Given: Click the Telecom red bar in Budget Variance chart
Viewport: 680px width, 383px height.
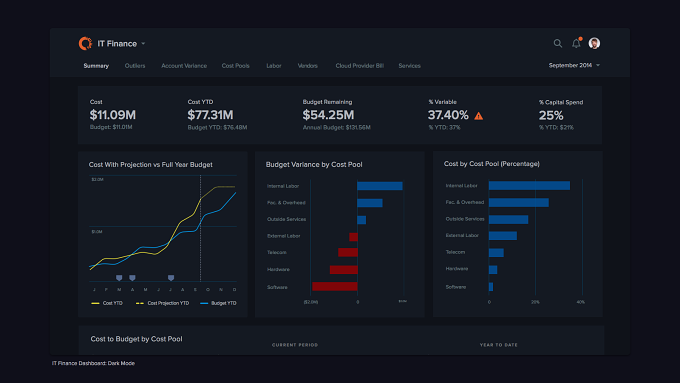Looking at the screenshot, I should [x=348, y=252].
